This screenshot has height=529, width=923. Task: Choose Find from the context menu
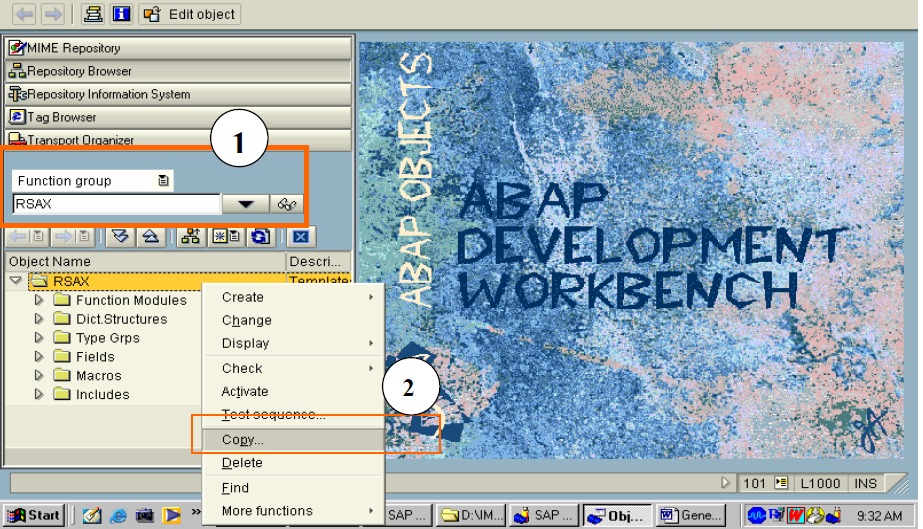tap(293, 488)
